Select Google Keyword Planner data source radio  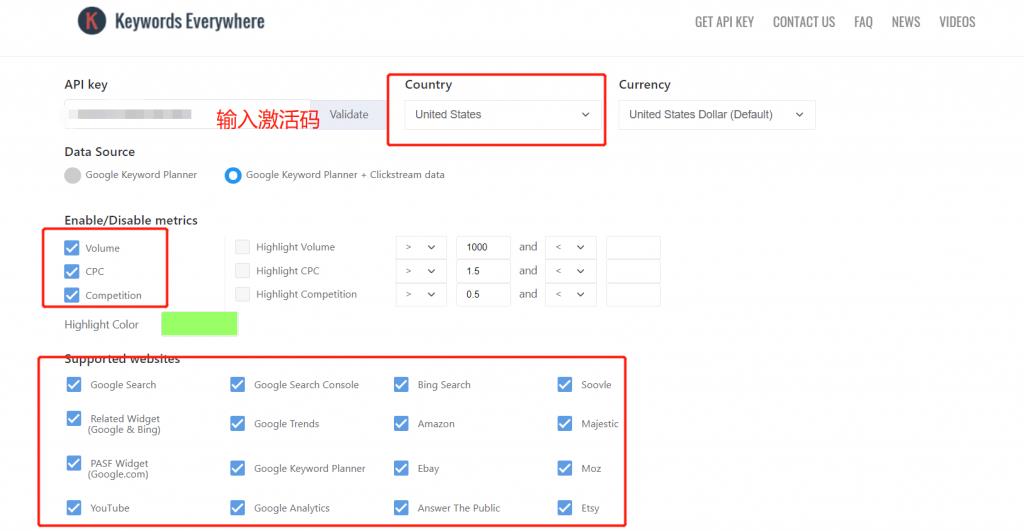(x=72, y=175)
